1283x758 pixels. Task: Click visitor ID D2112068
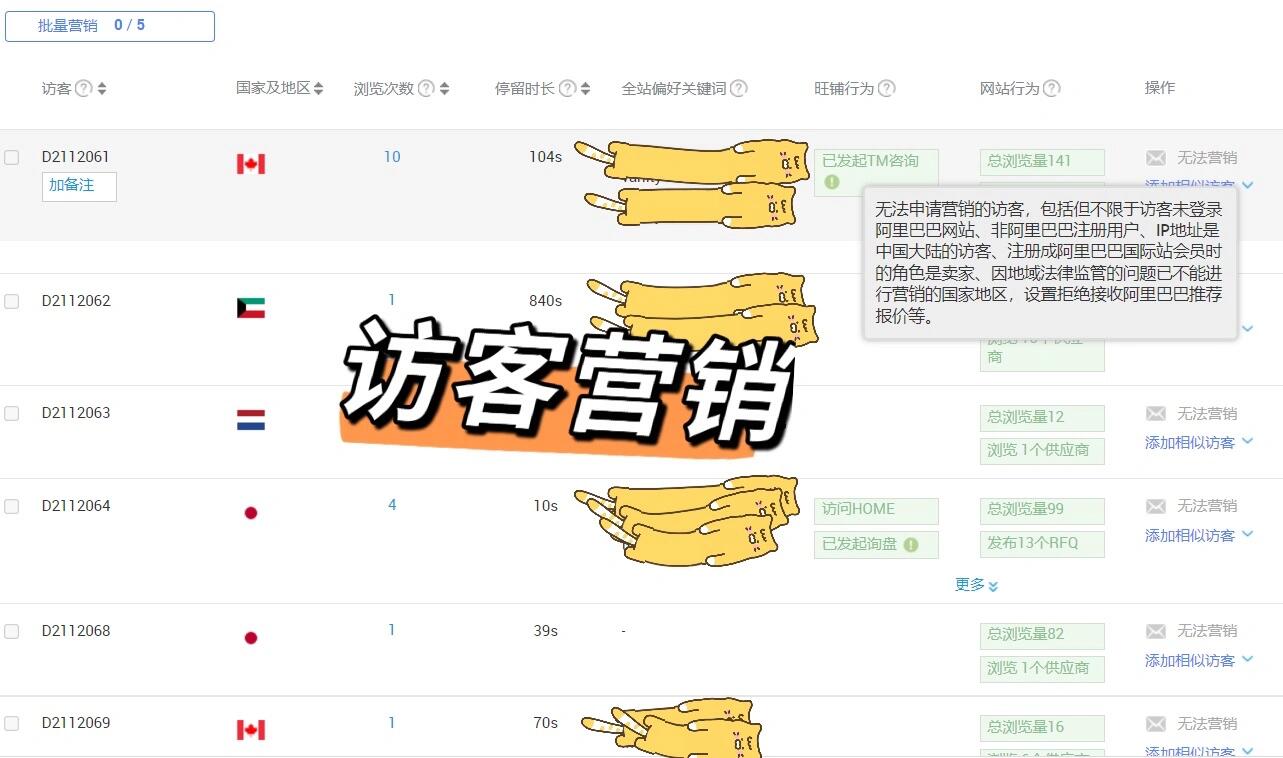[x=76, y=631]
